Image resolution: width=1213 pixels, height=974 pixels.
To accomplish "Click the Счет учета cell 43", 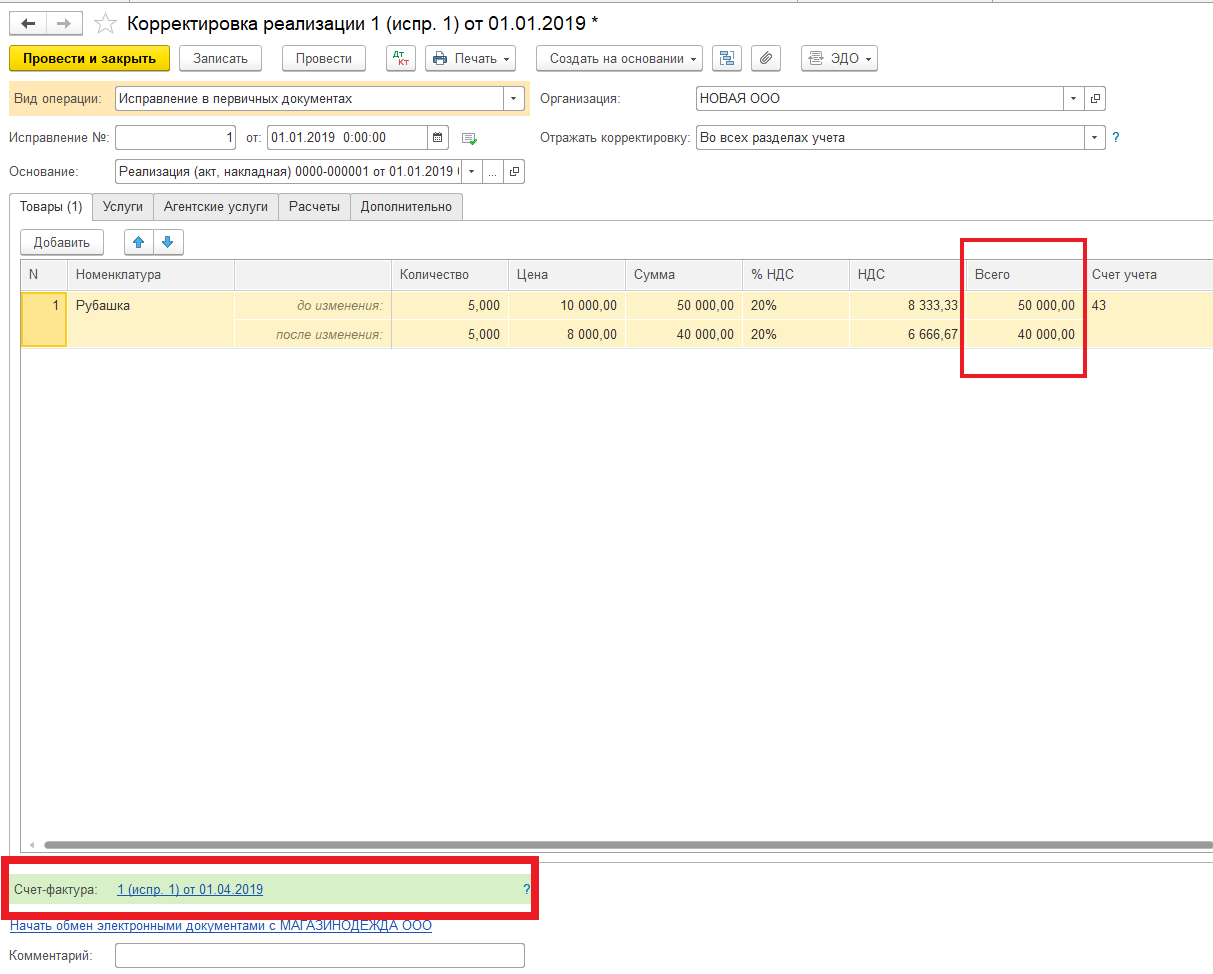I will (x=1148, y=306).
